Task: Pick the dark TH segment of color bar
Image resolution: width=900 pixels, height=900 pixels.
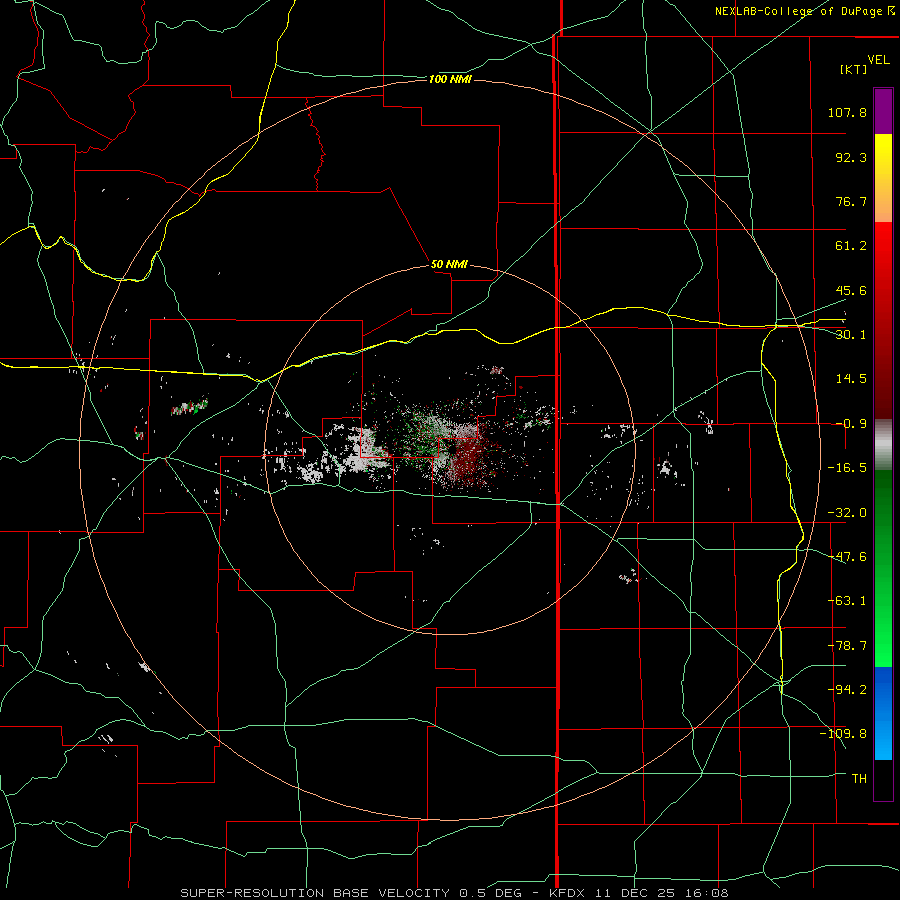Action: point(883,779)
